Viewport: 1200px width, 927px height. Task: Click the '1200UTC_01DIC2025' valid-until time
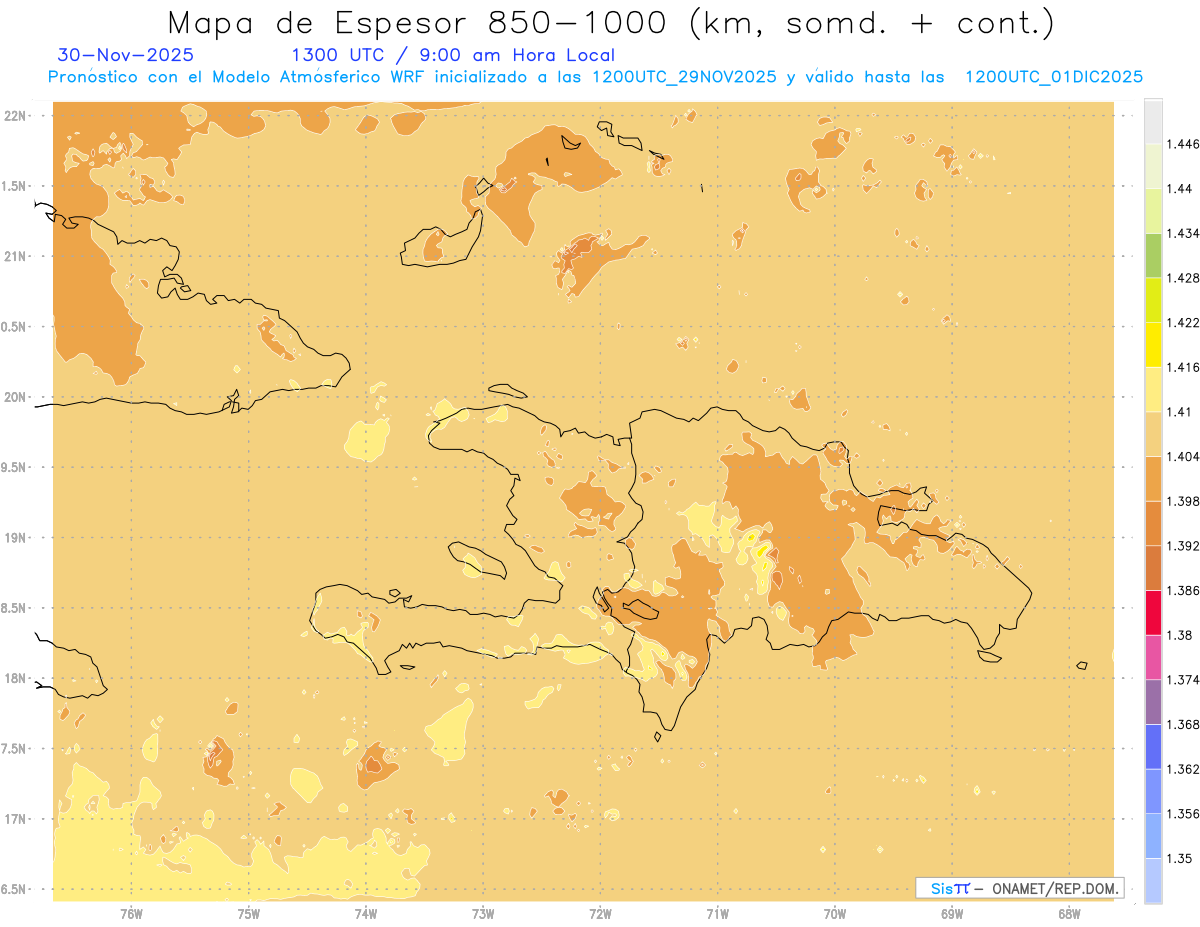coord(1053,77)
